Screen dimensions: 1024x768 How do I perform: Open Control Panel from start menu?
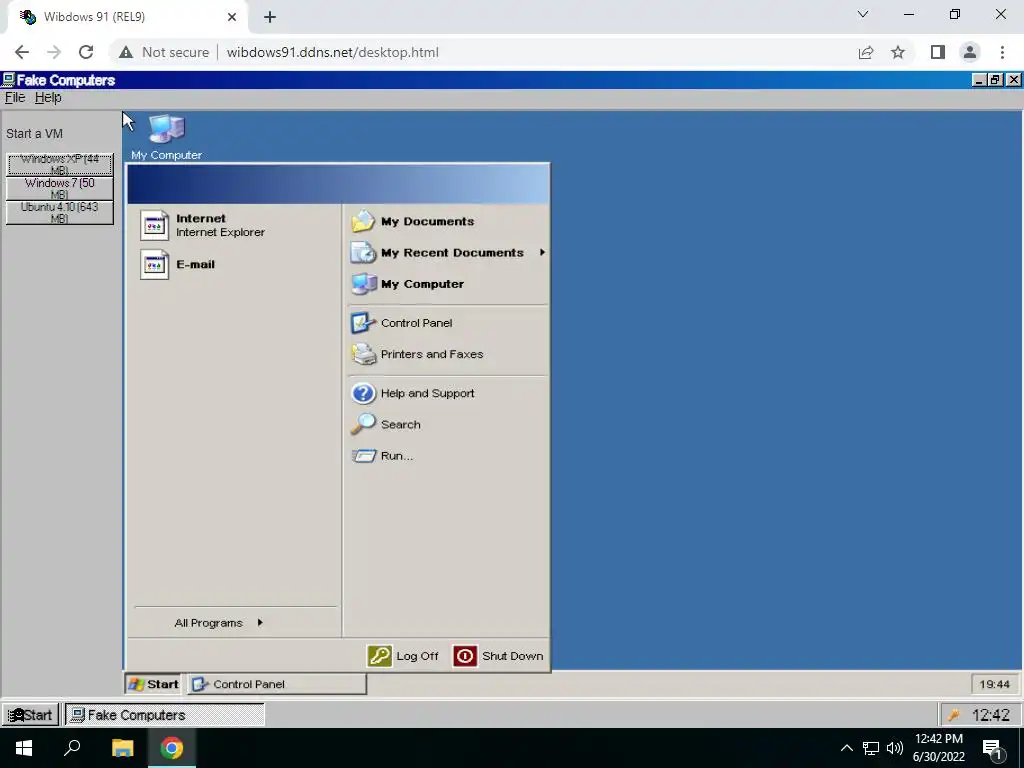point(402,323)
